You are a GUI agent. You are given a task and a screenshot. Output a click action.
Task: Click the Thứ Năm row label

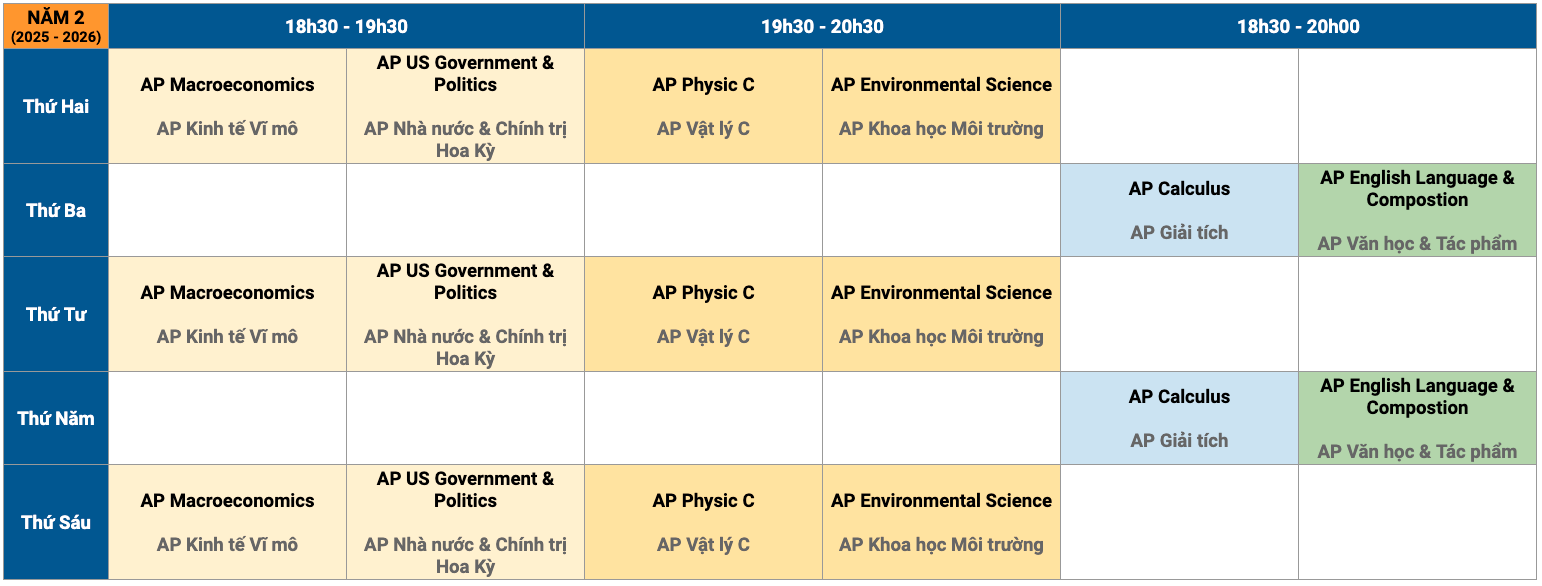point(55,418)
